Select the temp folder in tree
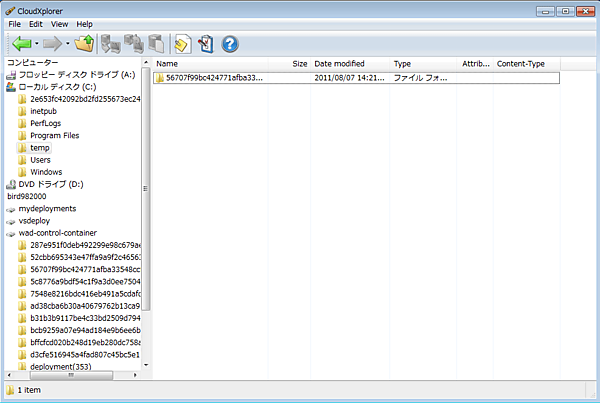This screenshot has width=600, height=403. [34, 148]
